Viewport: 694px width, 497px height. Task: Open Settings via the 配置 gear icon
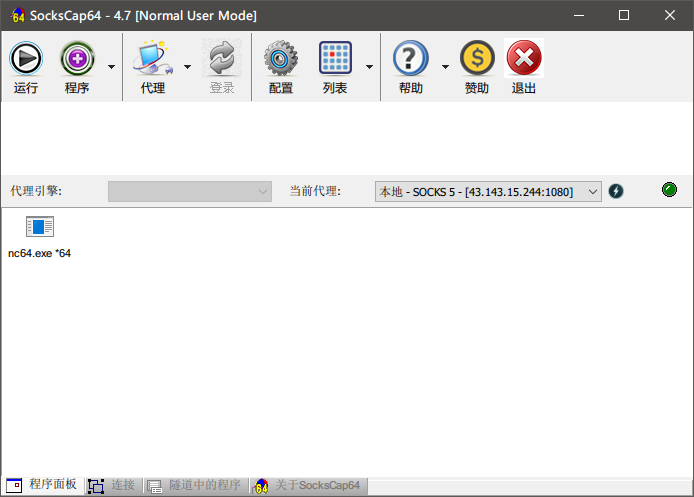[x=281, y=58]
